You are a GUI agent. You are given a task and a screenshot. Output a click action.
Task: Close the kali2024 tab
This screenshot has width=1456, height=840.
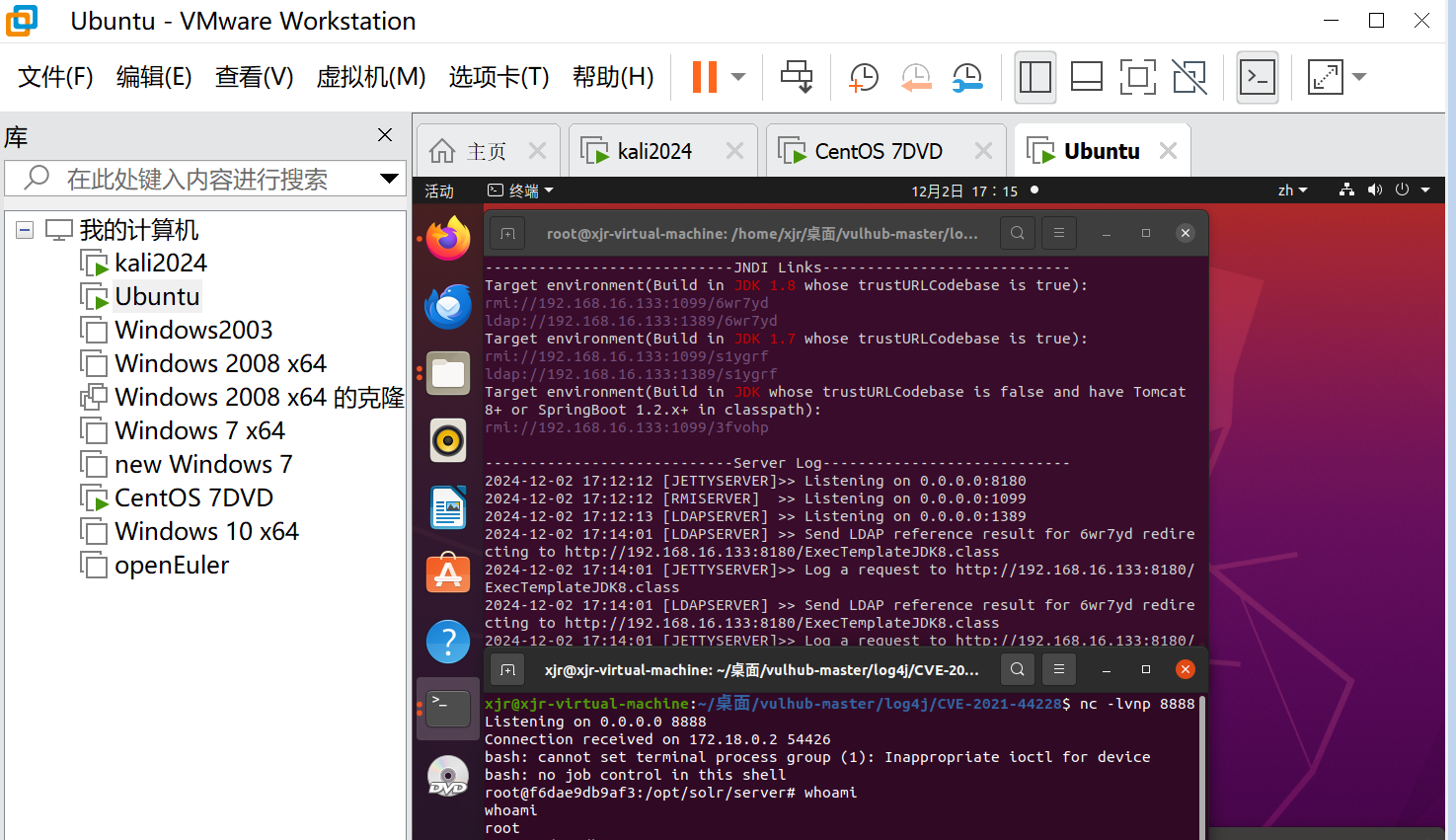click(734, 151)
